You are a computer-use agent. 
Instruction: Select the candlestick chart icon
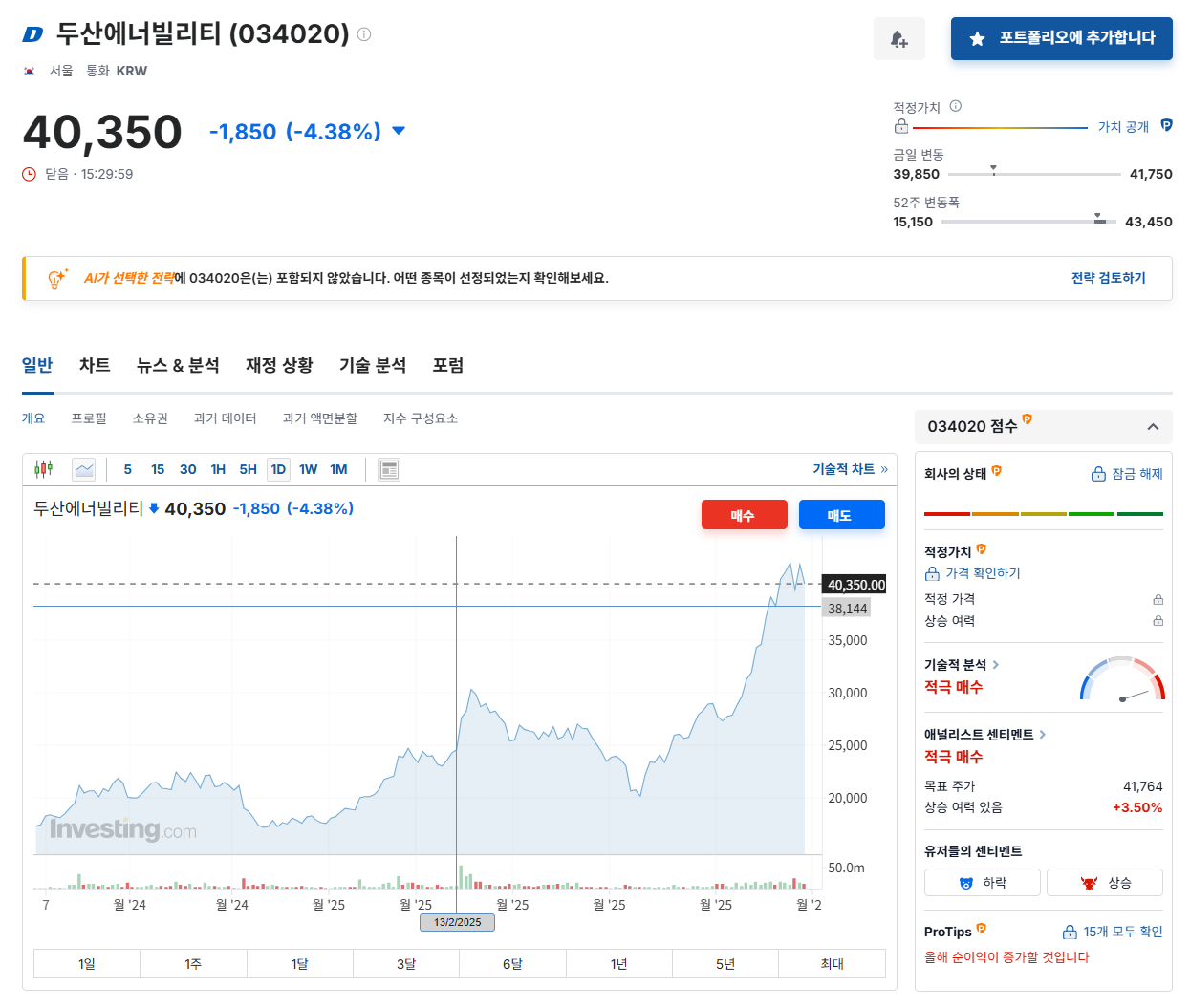point(44,469)
